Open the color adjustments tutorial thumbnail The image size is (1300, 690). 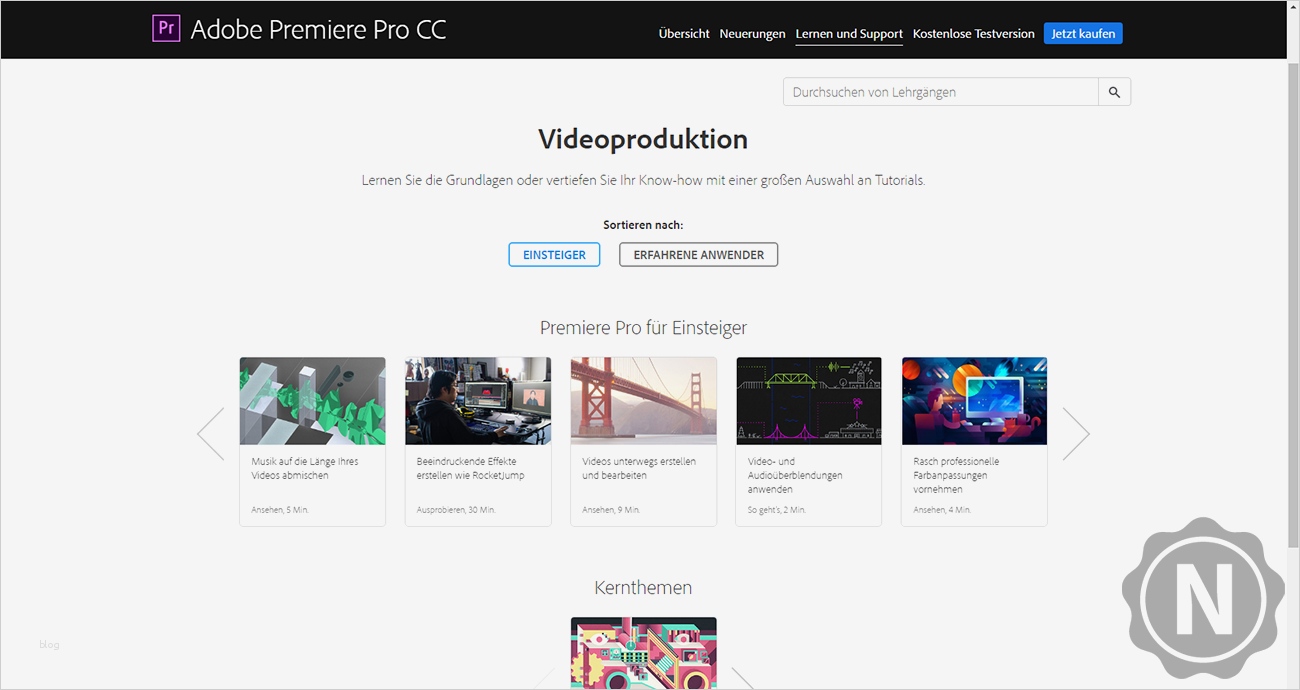click(974, 401)
